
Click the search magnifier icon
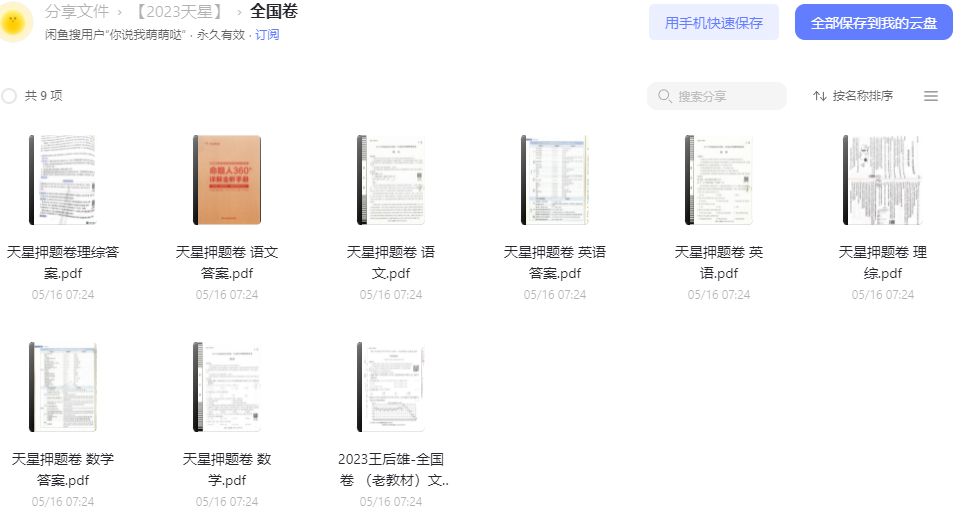(665, 96)
